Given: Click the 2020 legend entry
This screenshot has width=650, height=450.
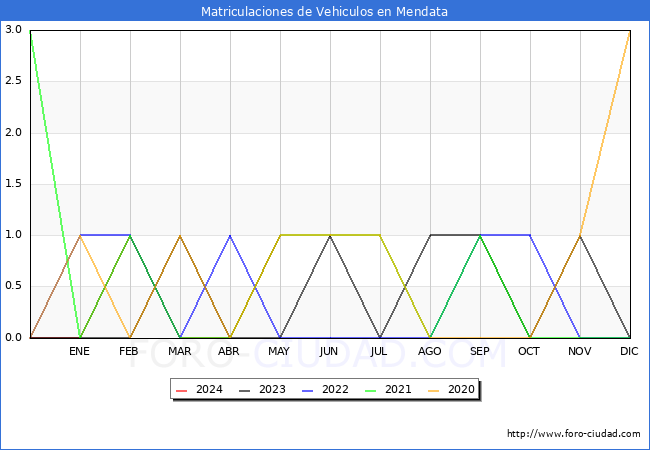Looking at the screenshot, I should 451,390.
